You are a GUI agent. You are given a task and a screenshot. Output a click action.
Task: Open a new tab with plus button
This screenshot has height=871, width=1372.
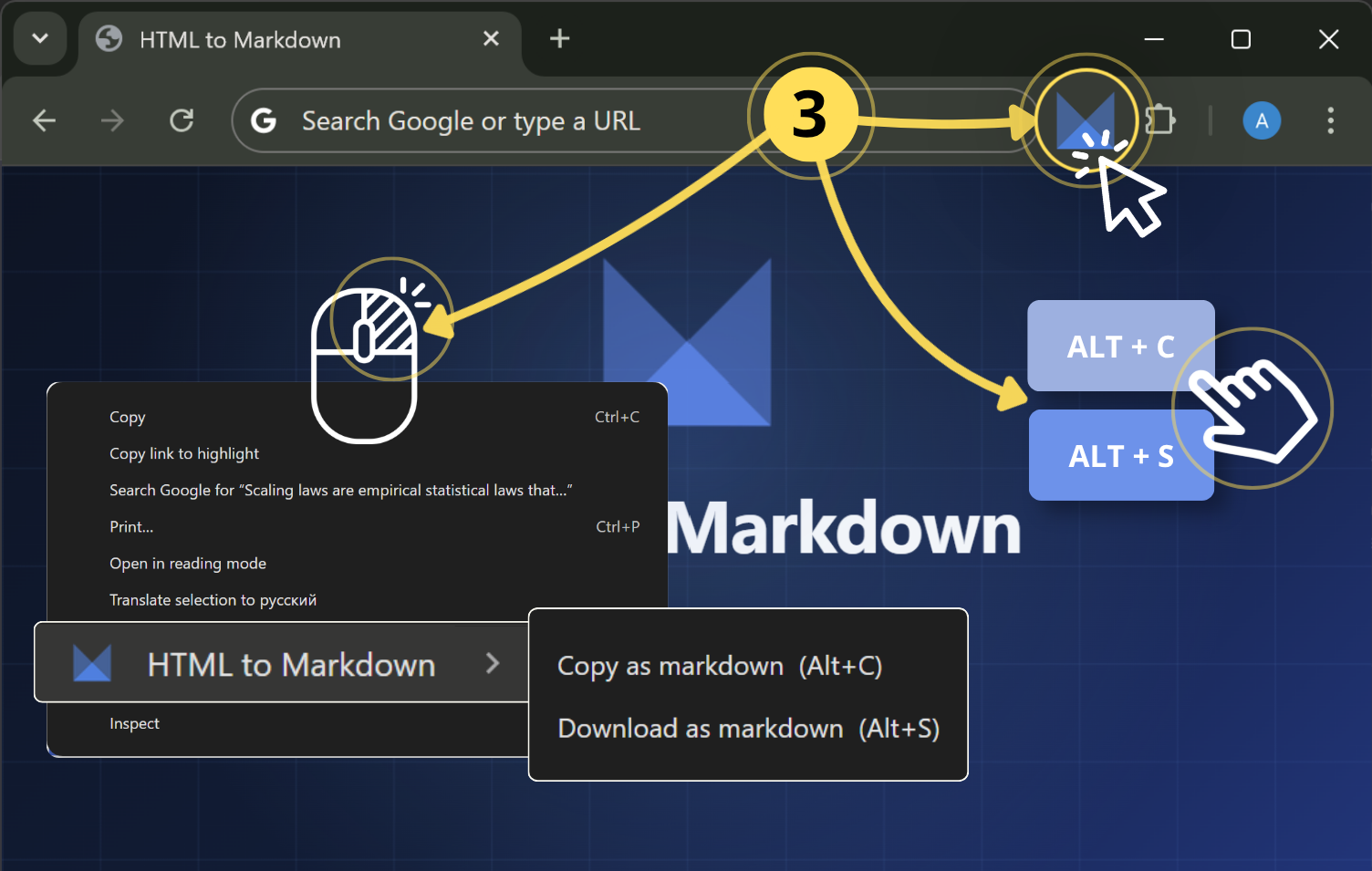(559, 38)
